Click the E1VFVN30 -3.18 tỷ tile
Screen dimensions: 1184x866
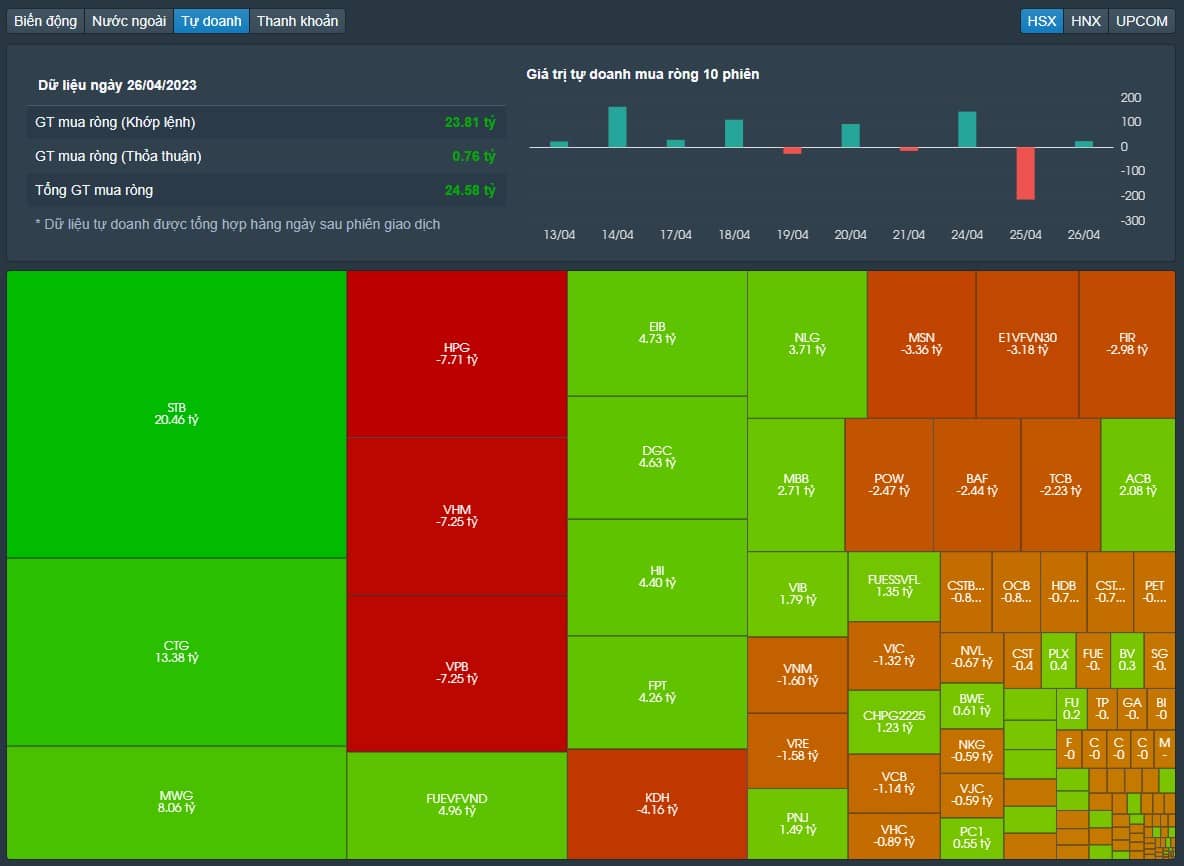pos(1027,344)
